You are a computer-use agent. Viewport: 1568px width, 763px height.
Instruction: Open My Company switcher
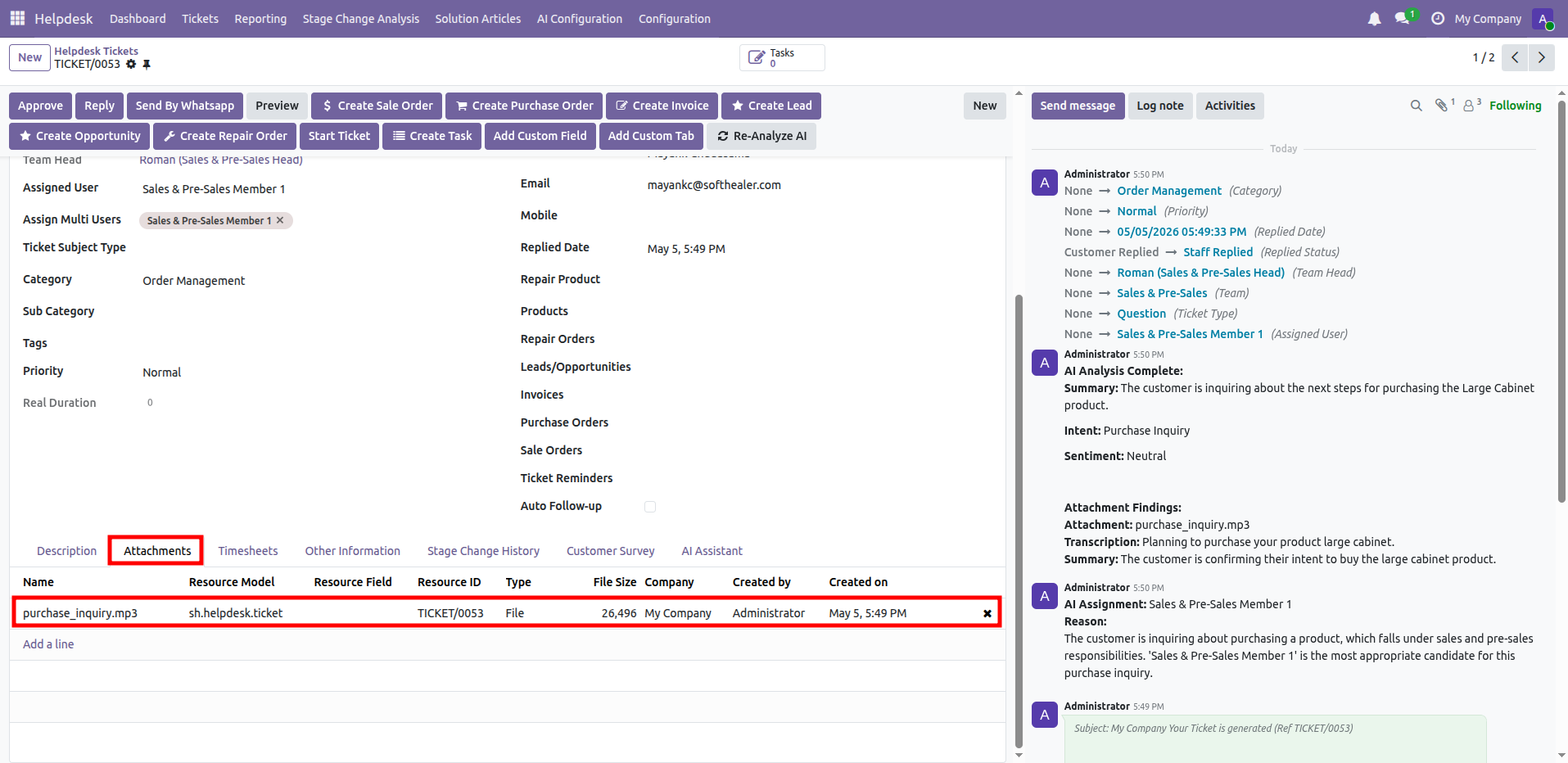1488,19
